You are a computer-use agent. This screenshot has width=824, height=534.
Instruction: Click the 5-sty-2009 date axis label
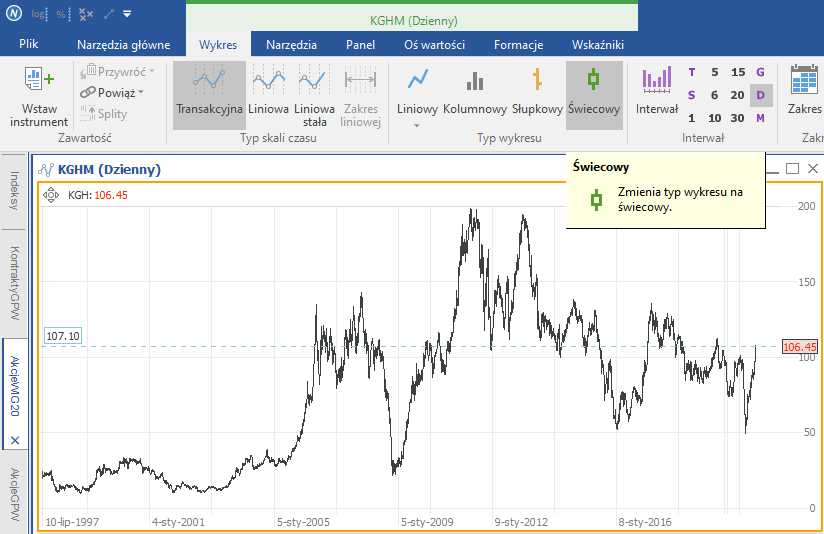pyautogui.click(x=427, y=522)
